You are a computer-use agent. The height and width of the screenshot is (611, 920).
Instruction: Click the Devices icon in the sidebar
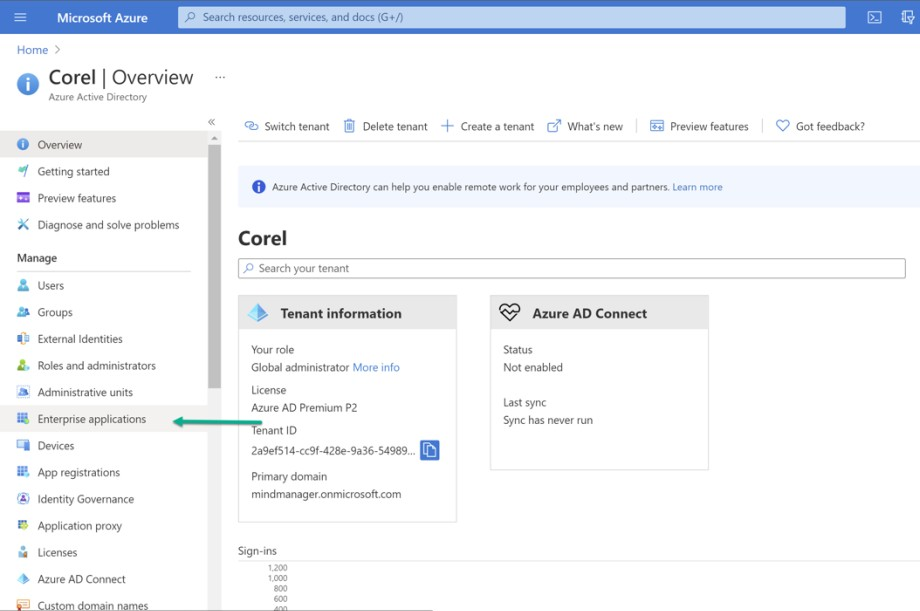pos(23,445)
